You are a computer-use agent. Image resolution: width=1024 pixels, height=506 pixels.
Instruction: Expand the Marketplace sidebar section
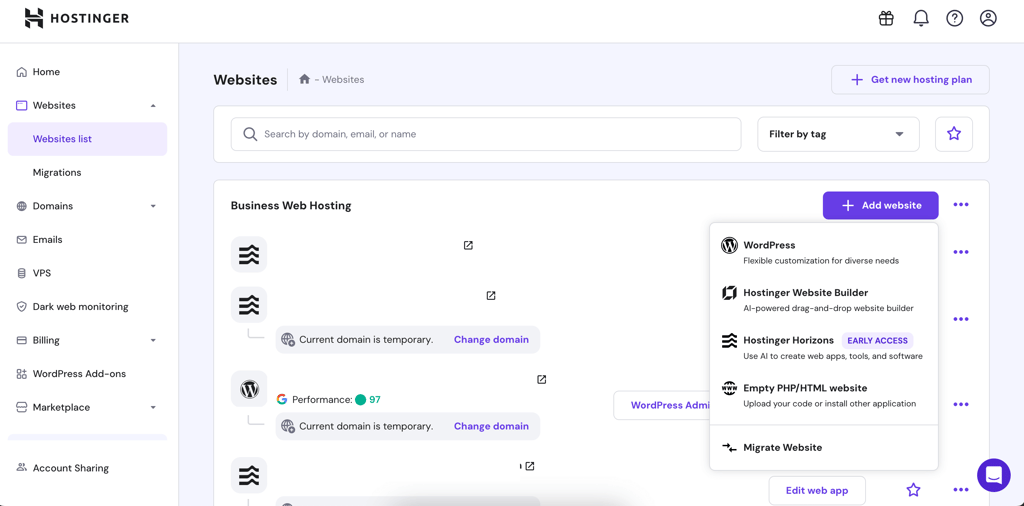[x=153, y=407]
